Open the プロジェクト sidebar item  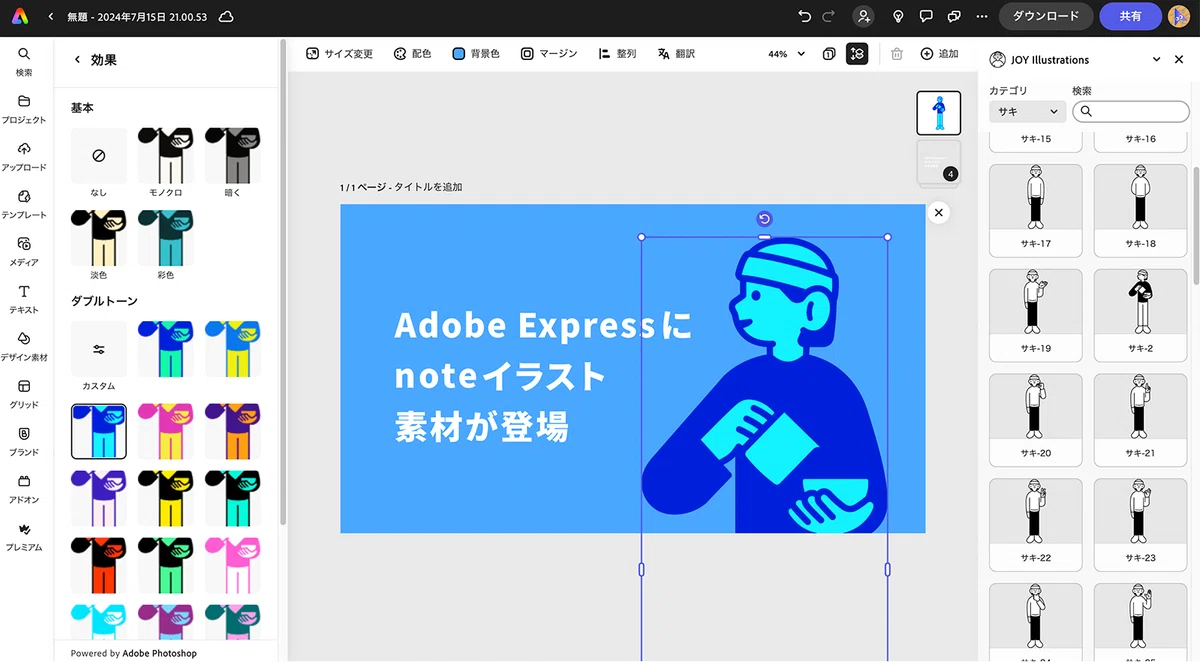24,108
